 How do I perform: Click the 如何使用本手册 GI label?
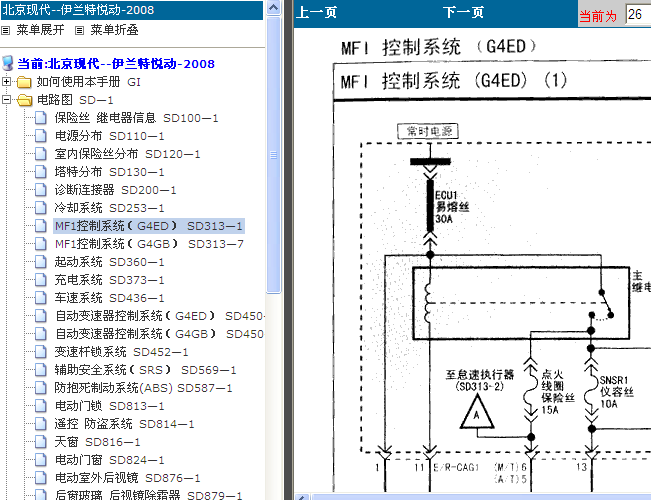88,82
